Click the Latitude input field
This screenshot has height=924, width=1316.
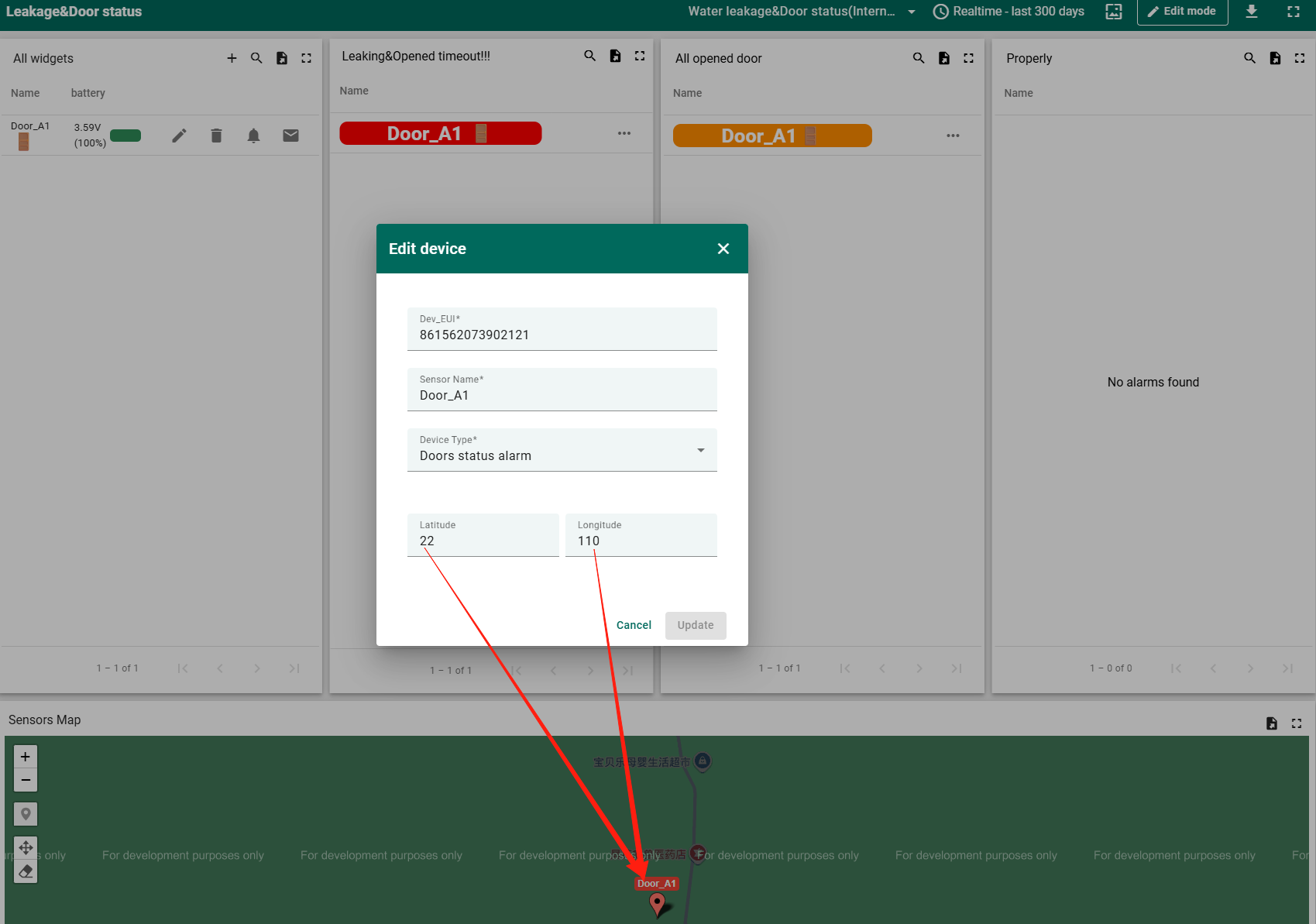[x=483, y=541]
